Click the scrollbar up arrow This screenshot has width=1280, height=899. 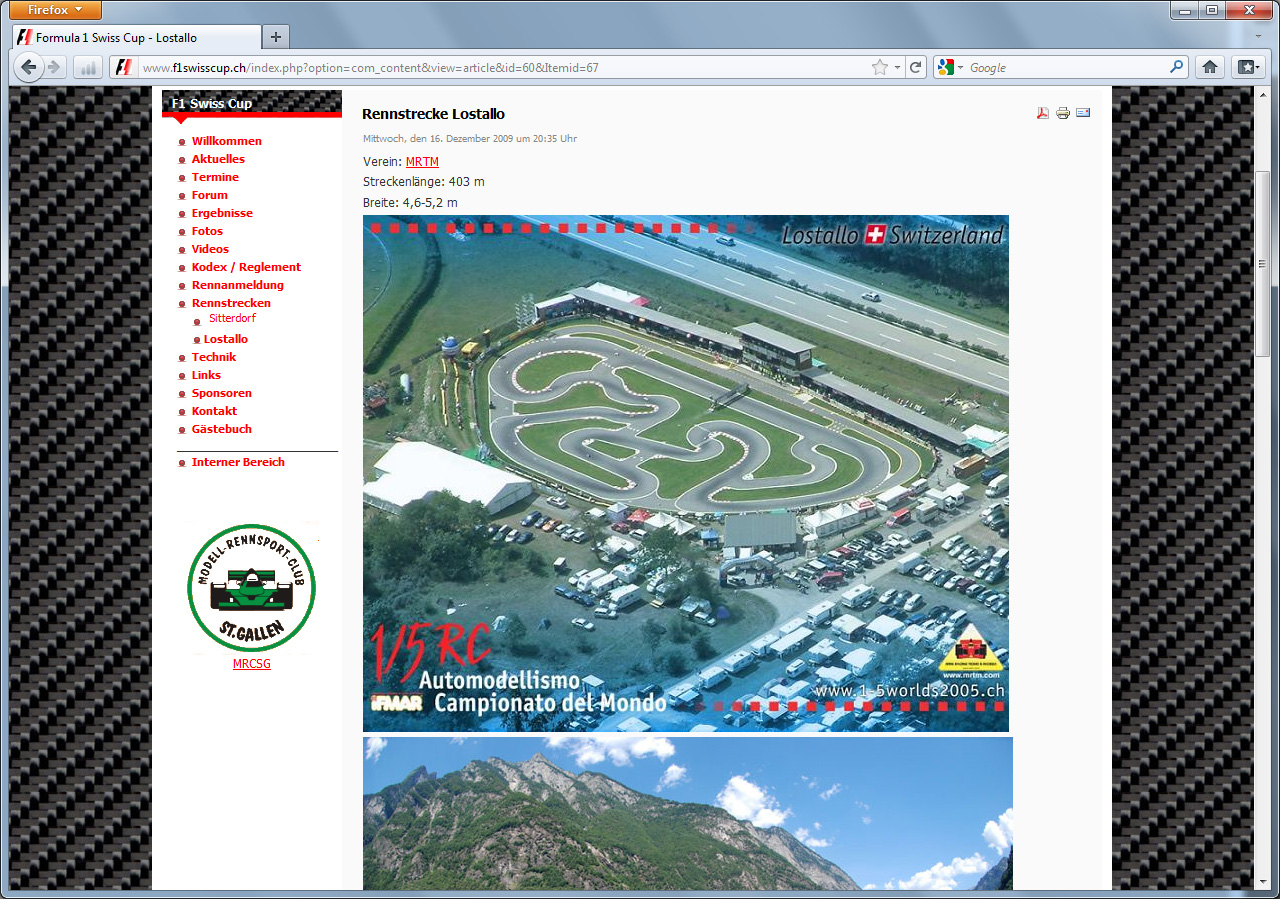(x=1263, y=95)
